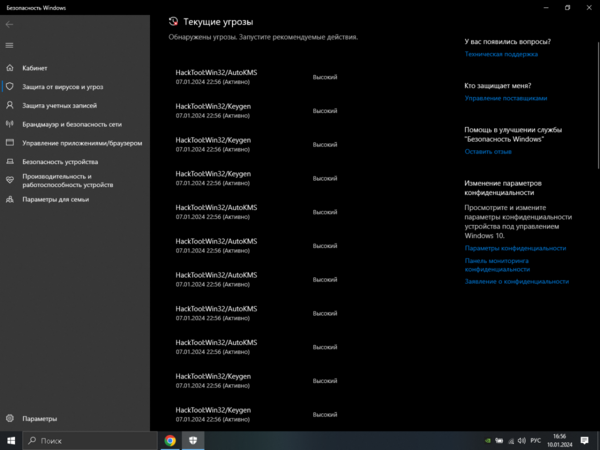Select Безопасность устройства icon in sidebar

10,161
